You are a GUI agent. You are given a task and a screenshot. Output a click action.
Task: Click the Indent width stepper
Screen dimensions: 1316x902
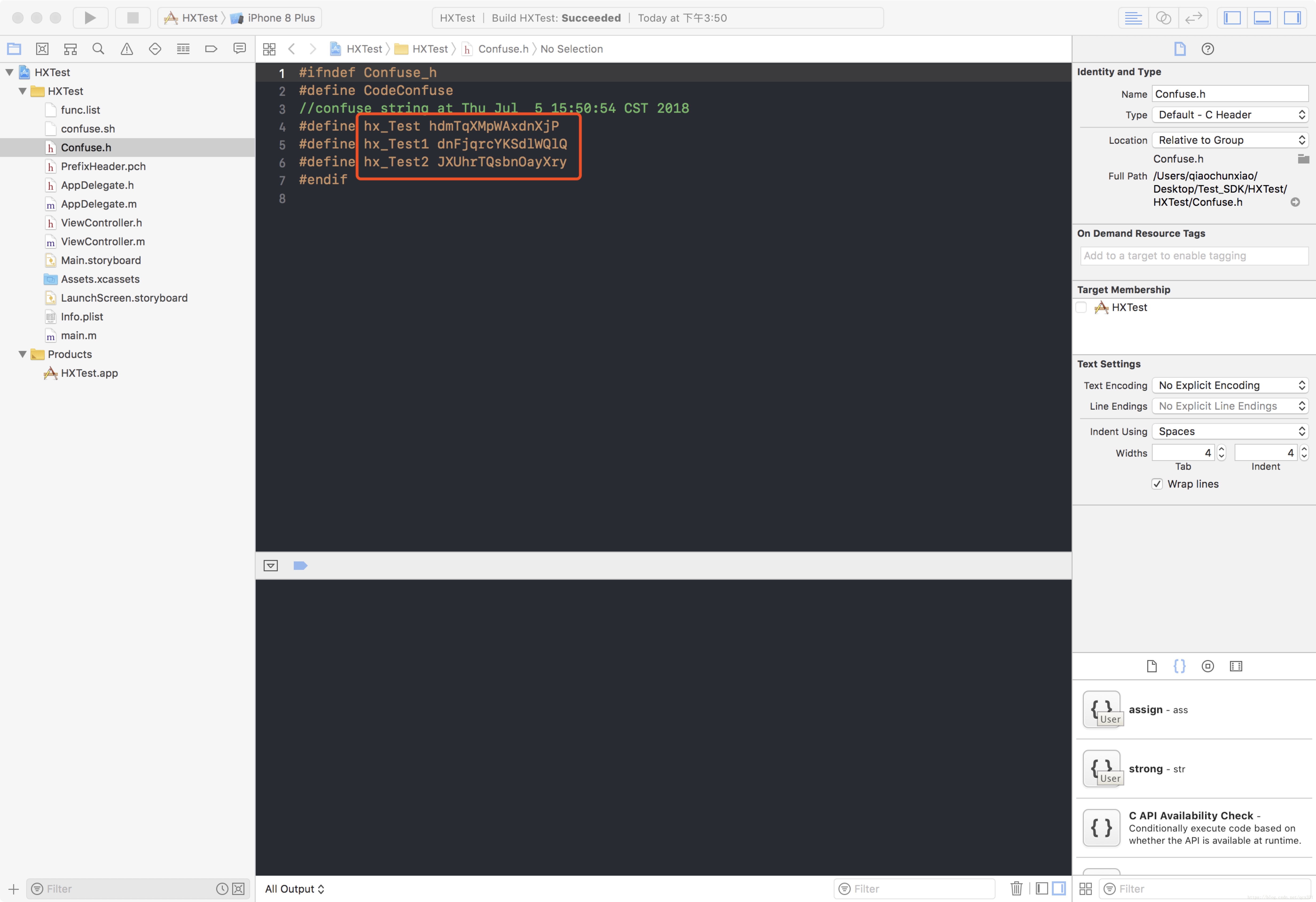tap(1304, 453)
